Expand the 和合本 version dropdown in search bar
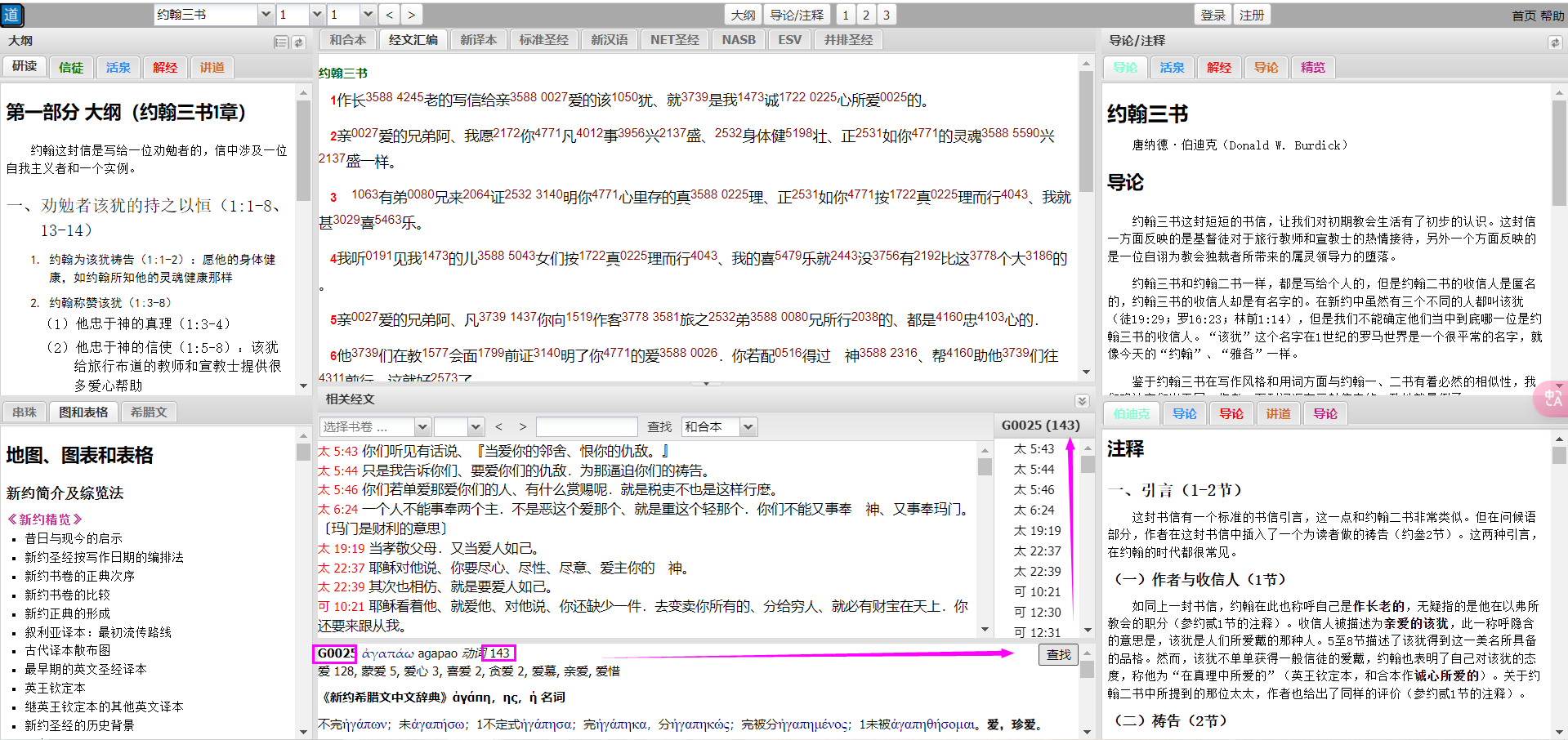Image resolution: width=1568 pixels, height=740 pixels. (x=748, y=426)
